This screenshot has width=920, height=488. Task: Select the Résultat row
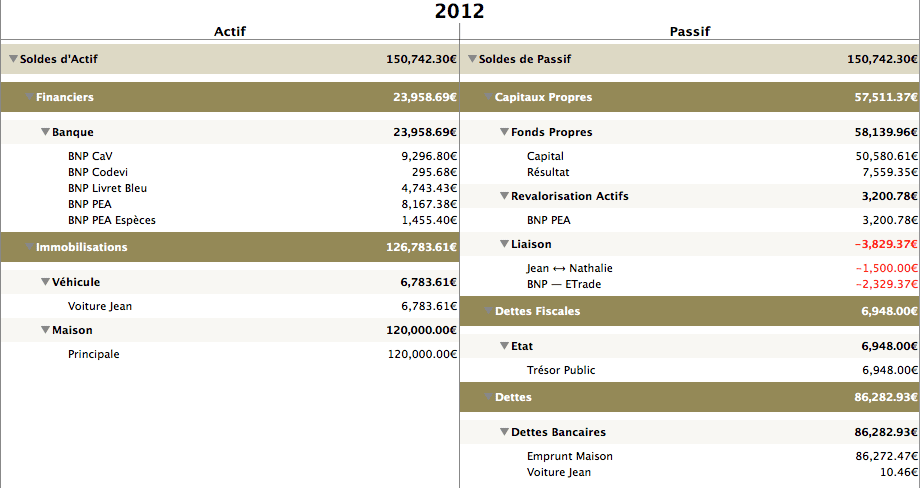[690, 172]
